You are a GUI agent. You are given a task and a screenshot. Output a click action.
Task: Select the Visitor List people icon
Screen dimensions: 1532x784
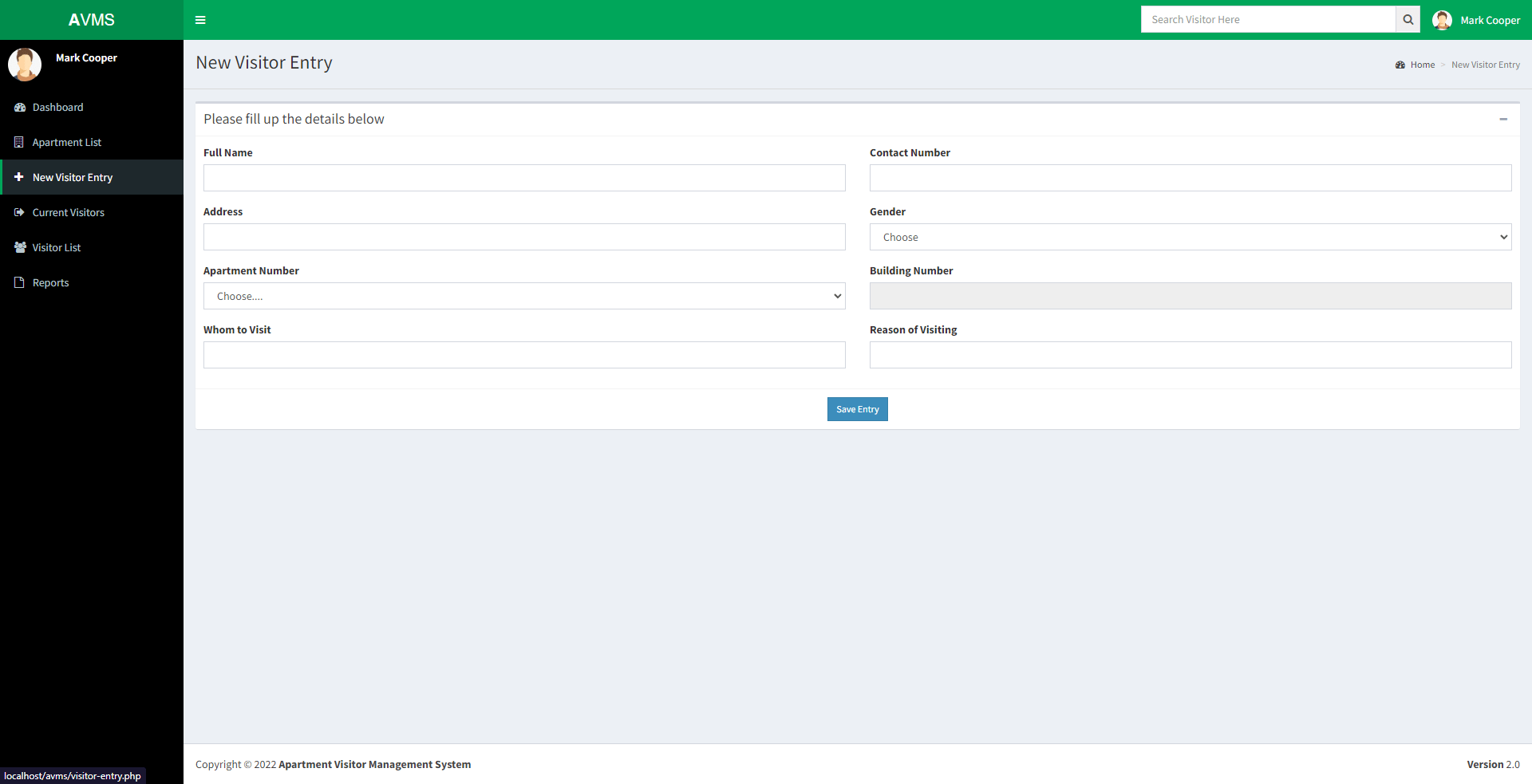coord(18,247)
